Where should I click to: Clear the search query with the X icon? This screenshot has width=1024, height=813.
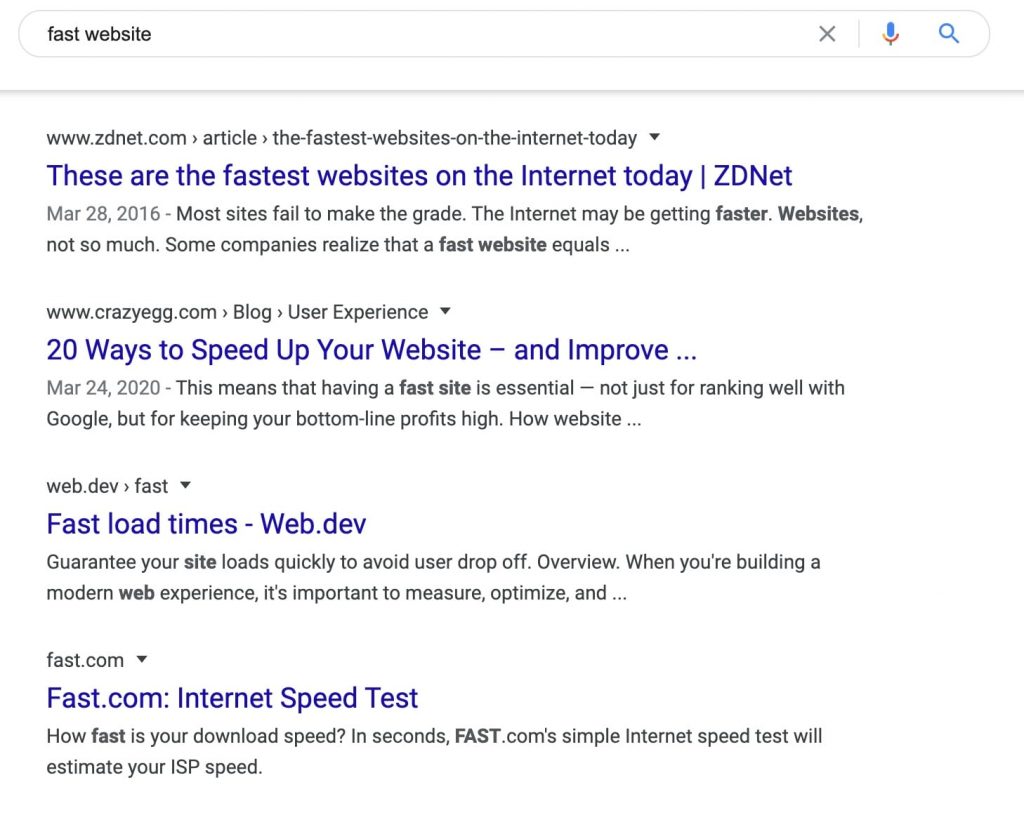coord(827,33)
